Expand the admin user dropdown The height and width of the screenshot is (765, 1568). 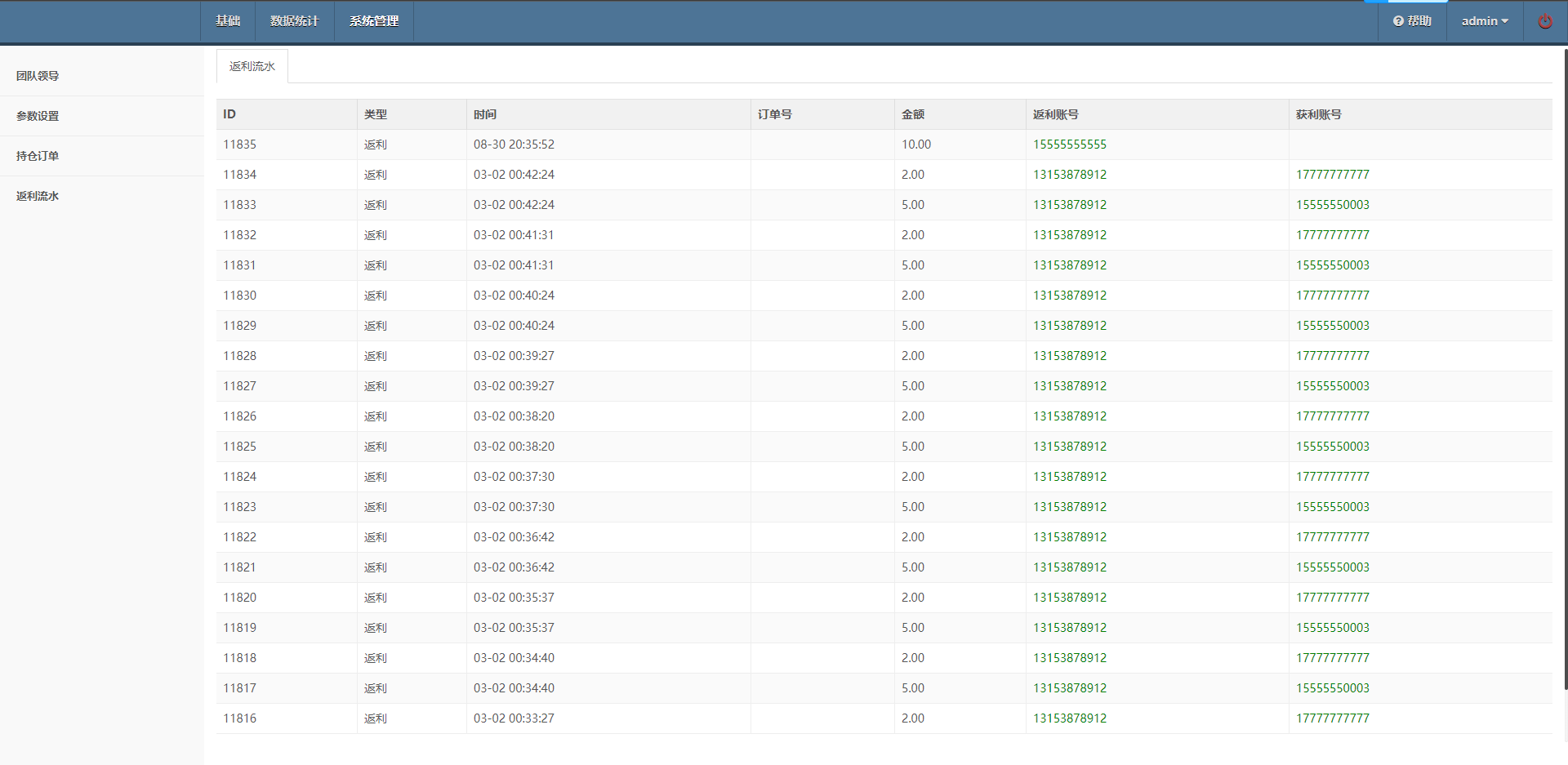(1484, 21)
